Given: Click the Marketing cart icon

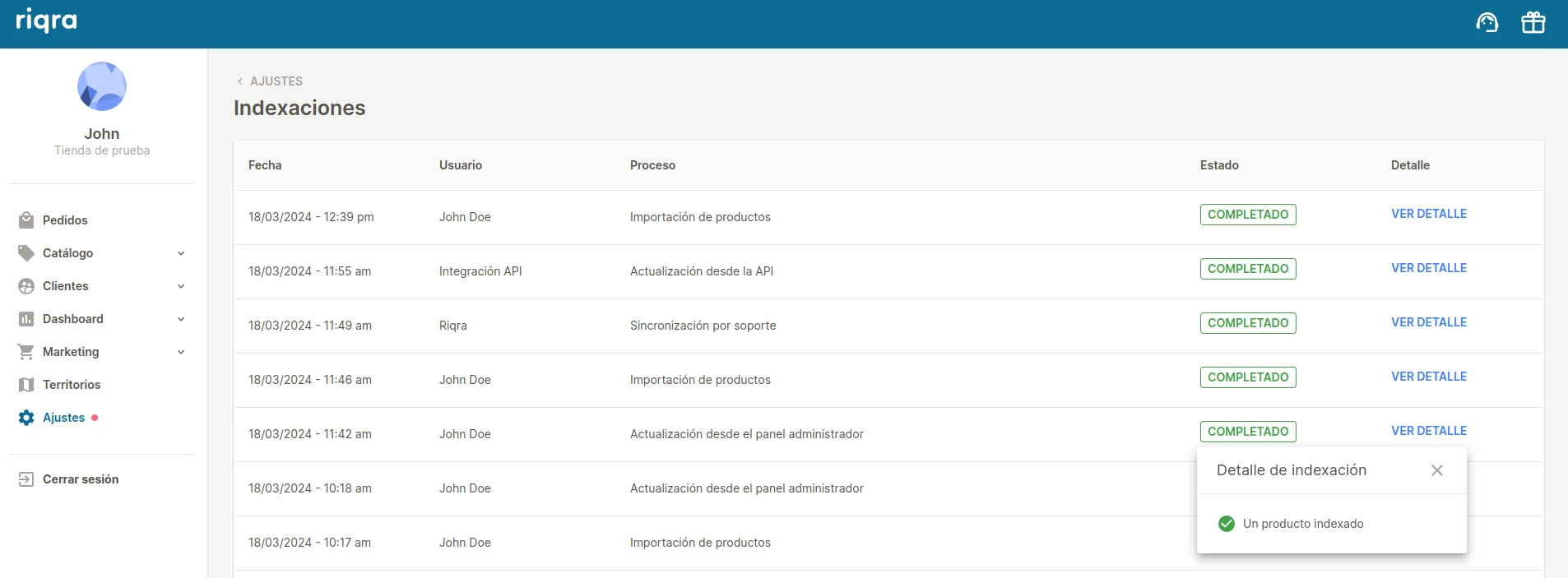Looking at the screenshot, I should [x=26, y=352].
